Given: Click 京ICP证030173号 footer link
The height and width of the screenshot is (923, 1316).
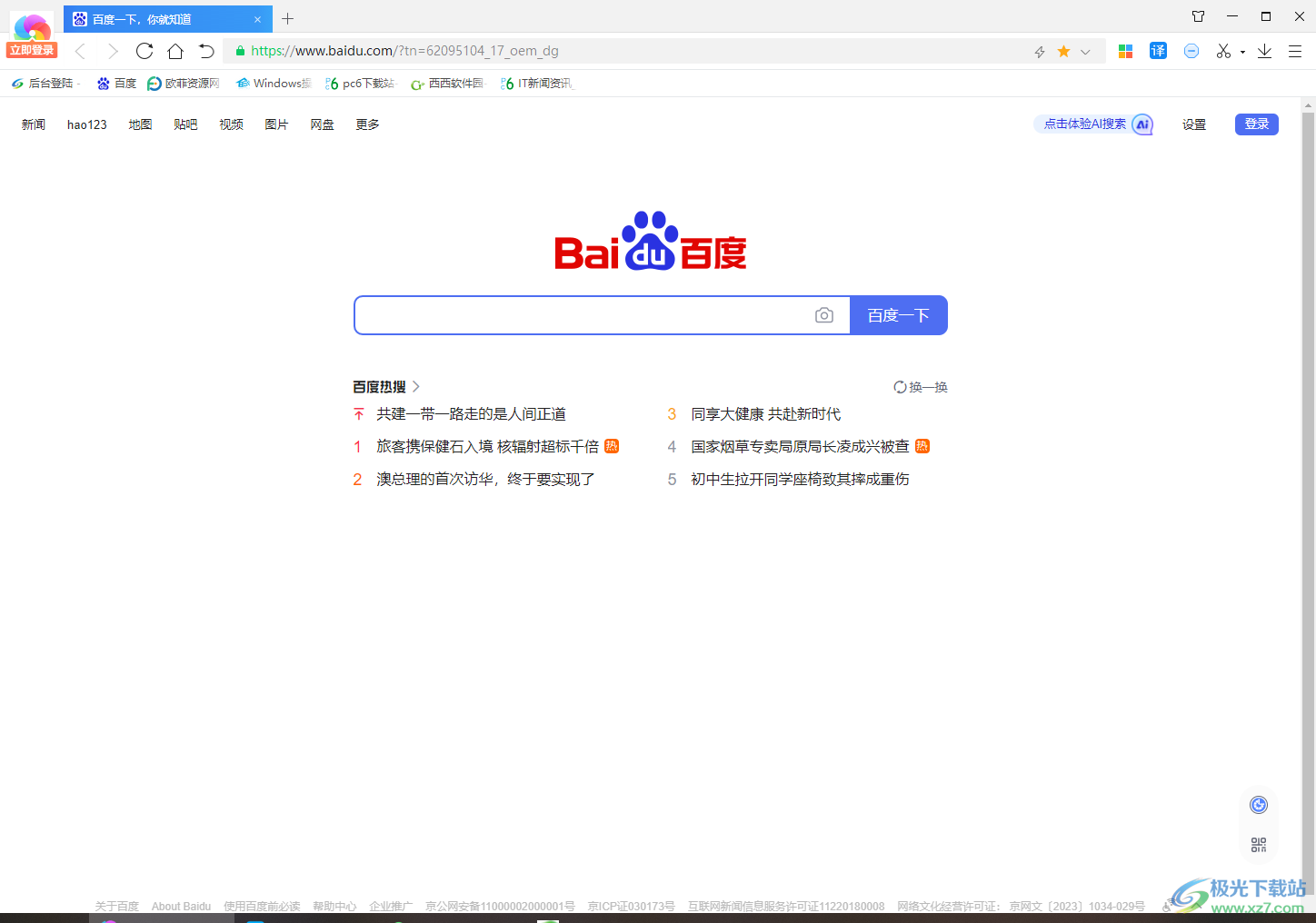Looking at the screenshot, I should [x=631, y=907].
